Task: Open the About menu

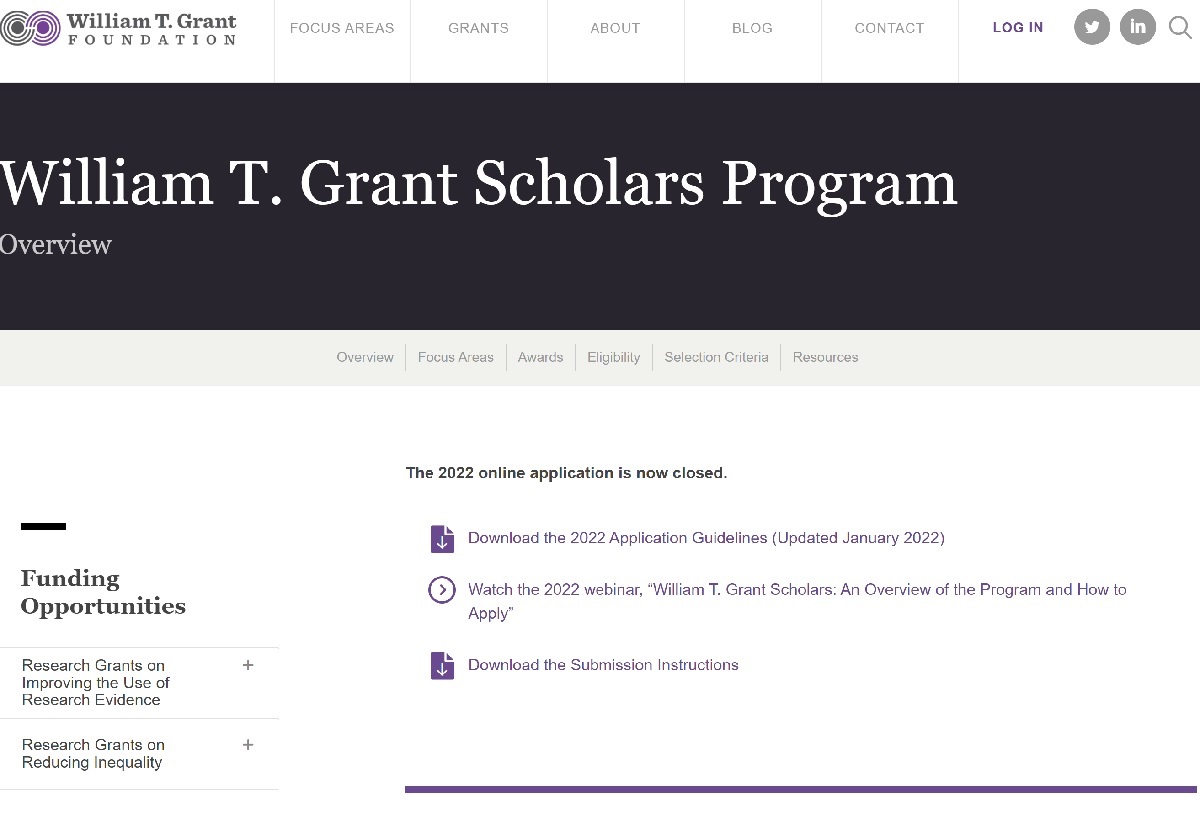Action: 615,28
